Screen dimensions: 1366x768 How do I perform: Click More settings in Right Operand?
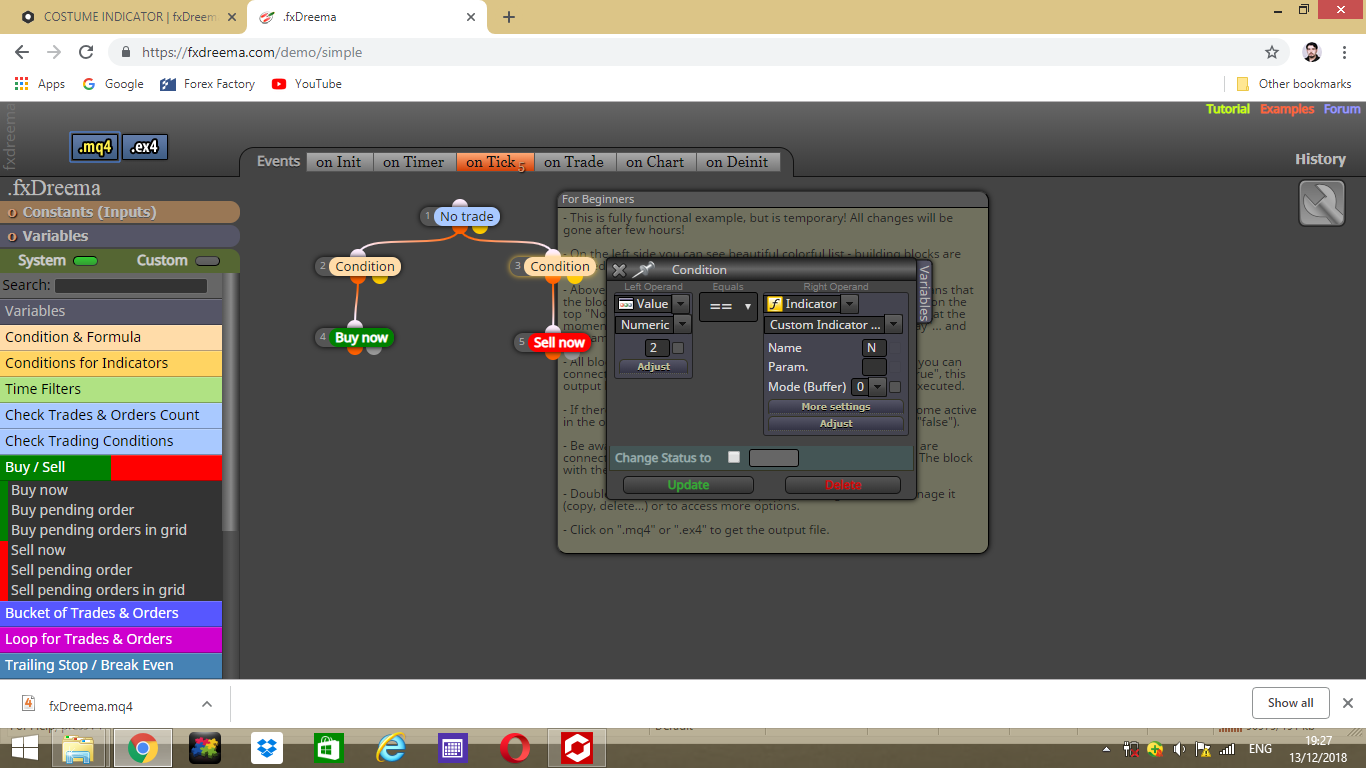836,407
